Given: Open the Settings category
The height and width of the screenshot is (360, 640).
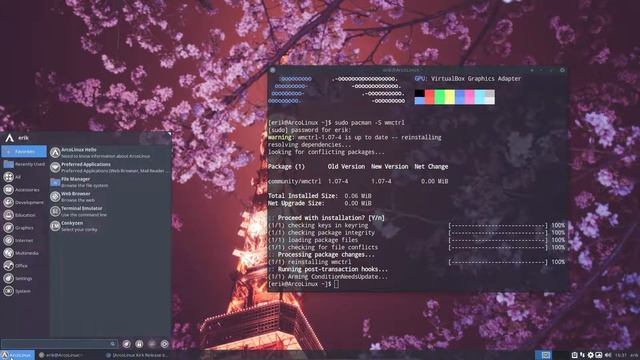Looking at the screenshot, I should (x=24, y=278).
